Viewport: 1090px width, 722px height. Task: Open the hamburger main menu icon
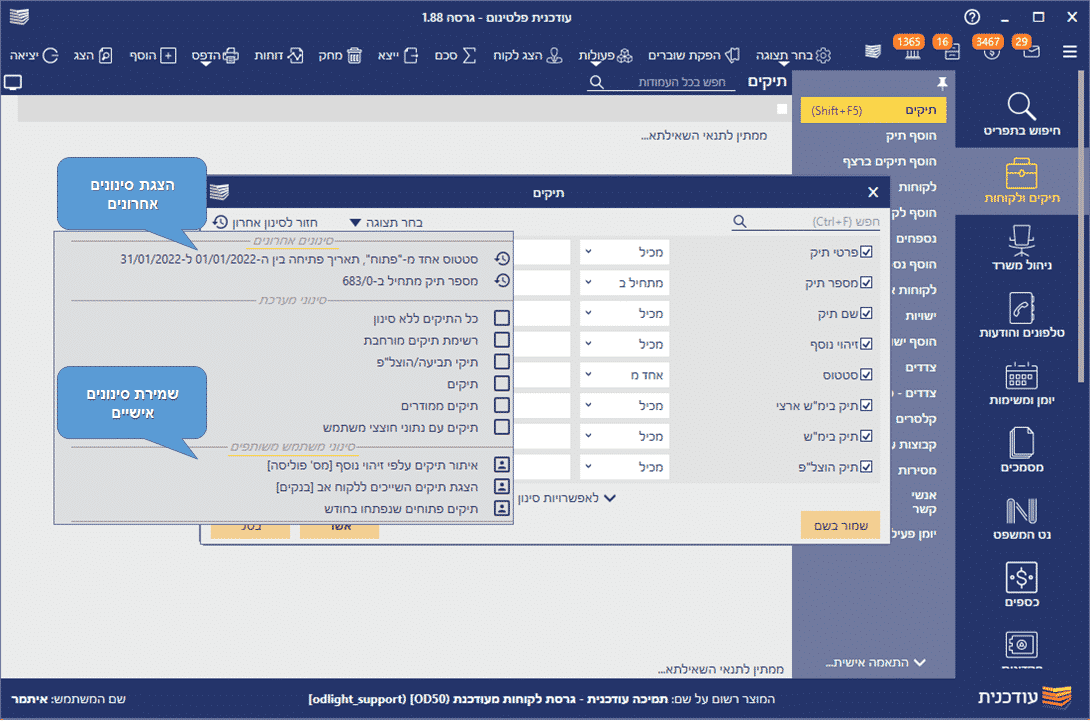point(1069,51)
